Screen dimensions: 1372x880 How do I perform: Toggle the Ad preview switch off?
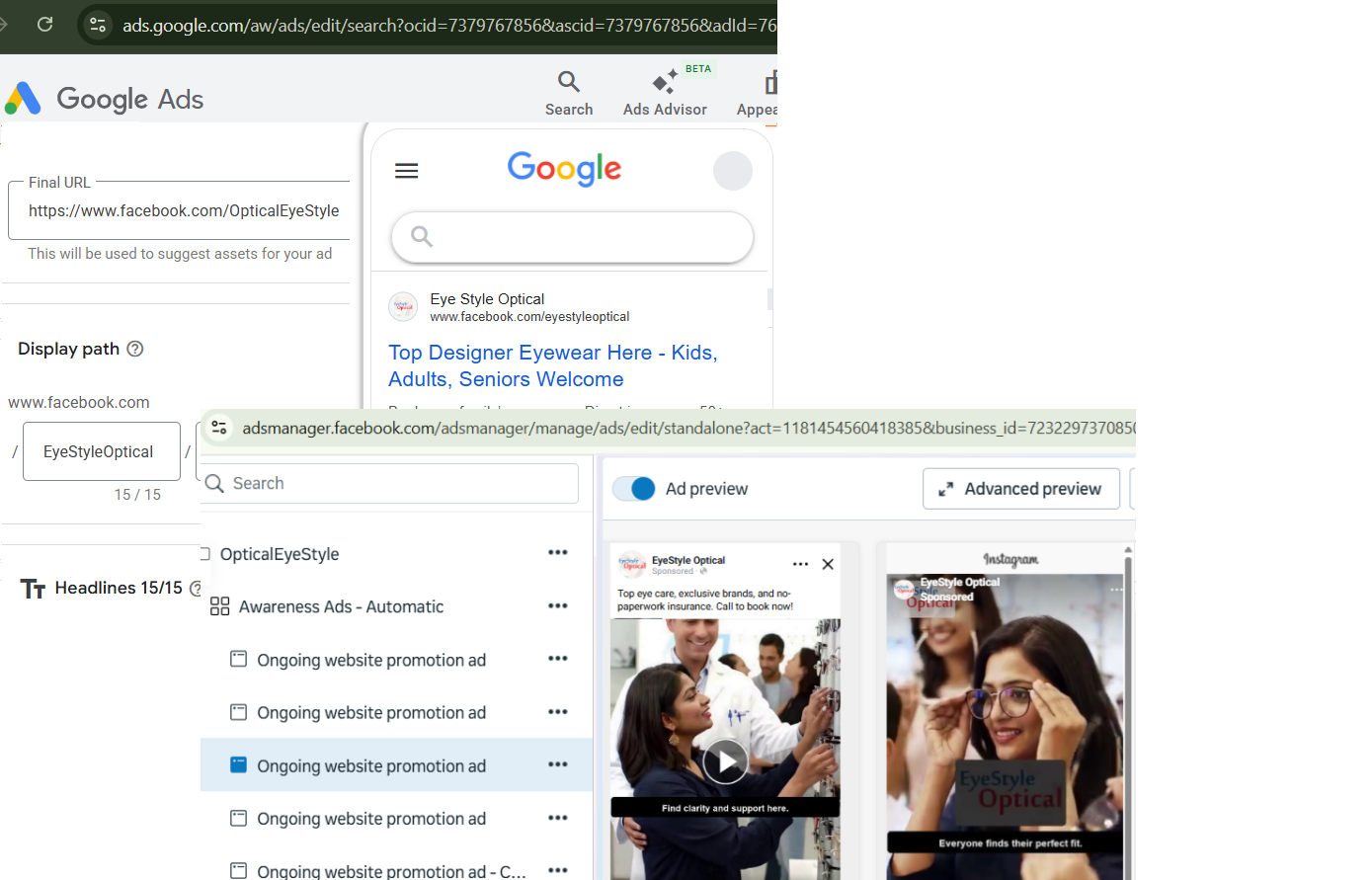click(634, 489)
